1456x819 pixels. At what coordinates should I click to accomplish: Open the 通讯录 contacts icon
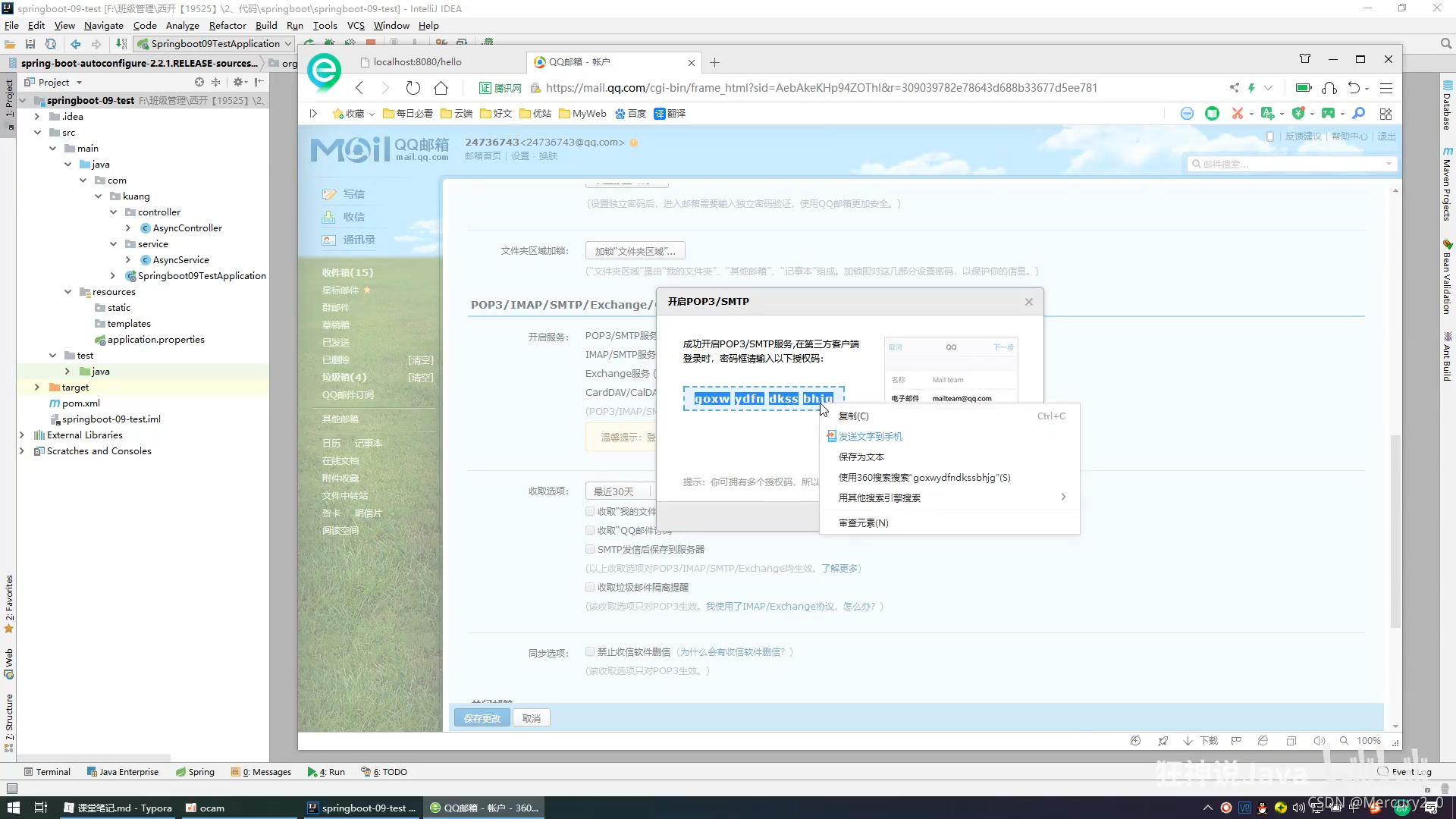328,240
